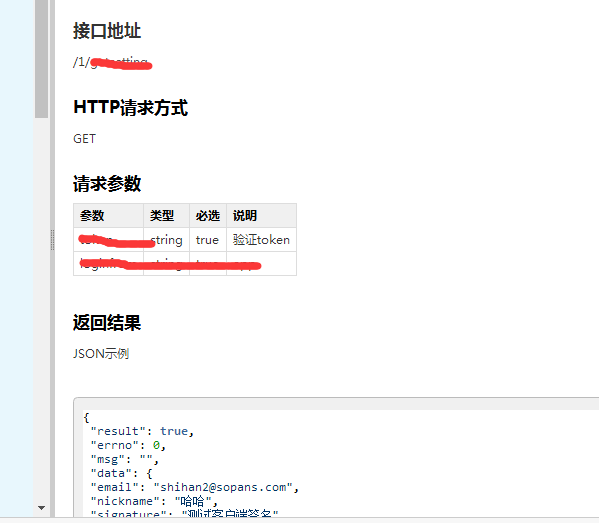The image size is (599, 523).
Task: Click the "result": true line
Action: 142,431
